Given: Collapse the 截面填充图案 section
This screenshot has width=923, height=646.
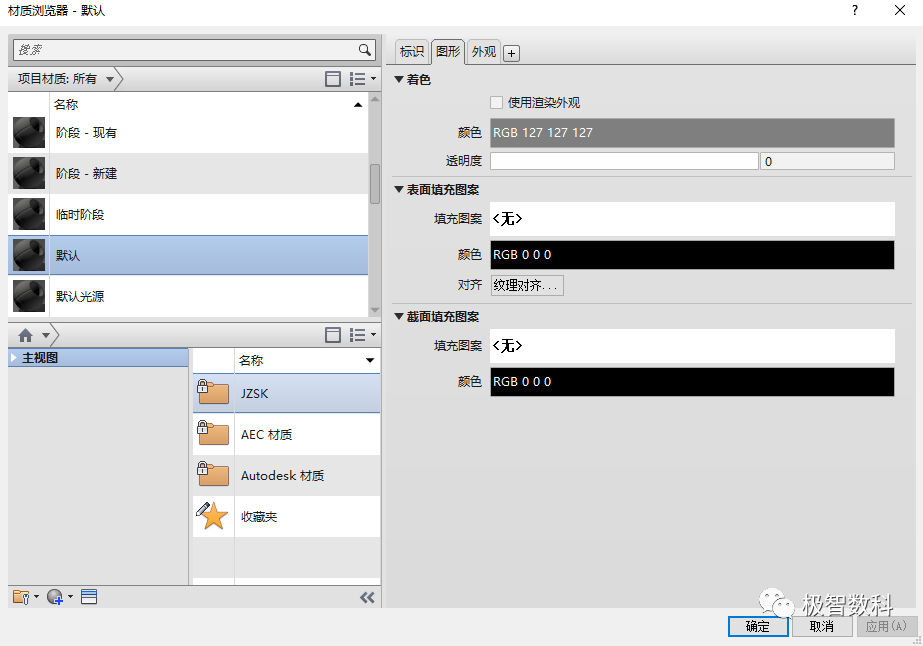Looking at the screenshot, I should point(399,316).
